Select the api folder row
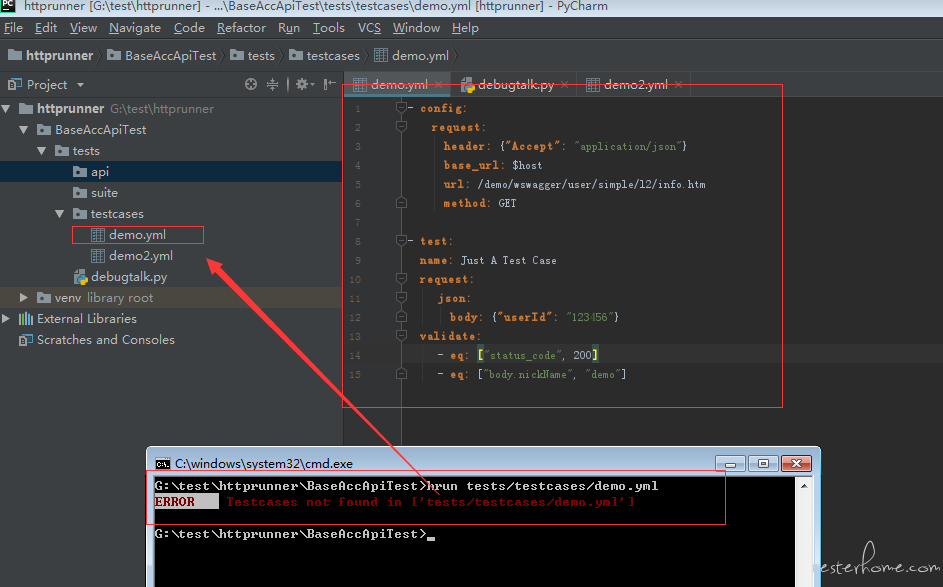Image resolution: width=943 pixels, height=587 pixels. pyautogui.click(x=171, y=172)
